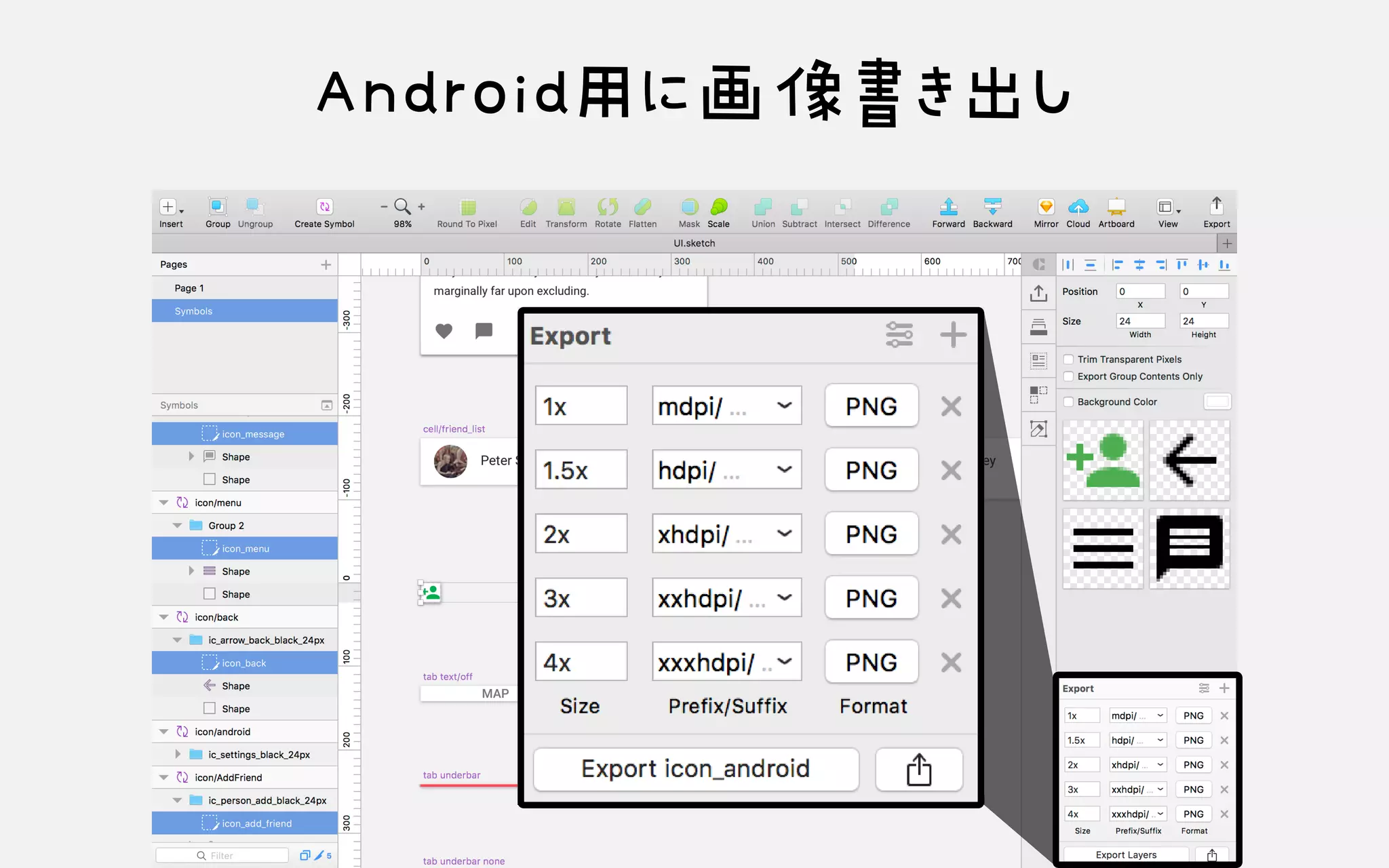Click the share button in zoomed Export panel
This screenshot has width=1389, height=868.
(919, 769)
